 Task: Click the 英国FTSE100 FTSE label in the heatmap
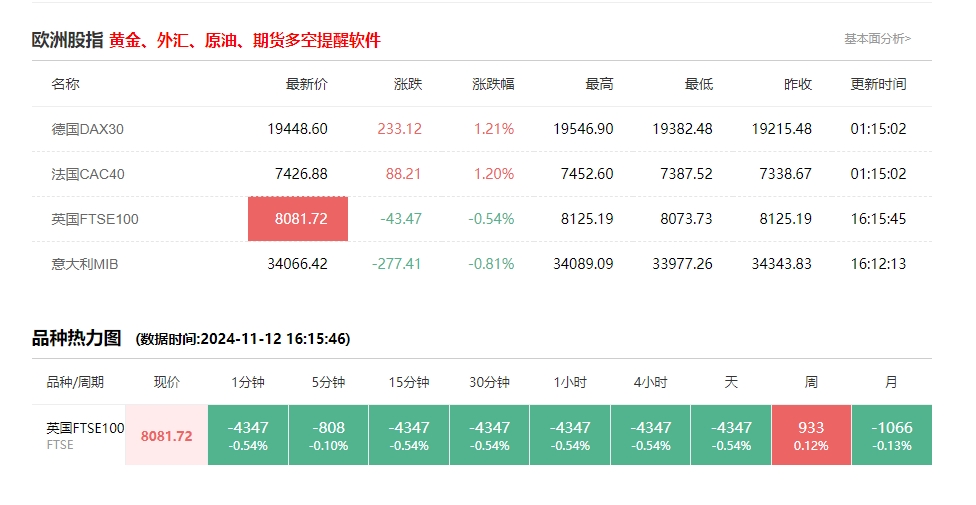click(x=85, y=435)
